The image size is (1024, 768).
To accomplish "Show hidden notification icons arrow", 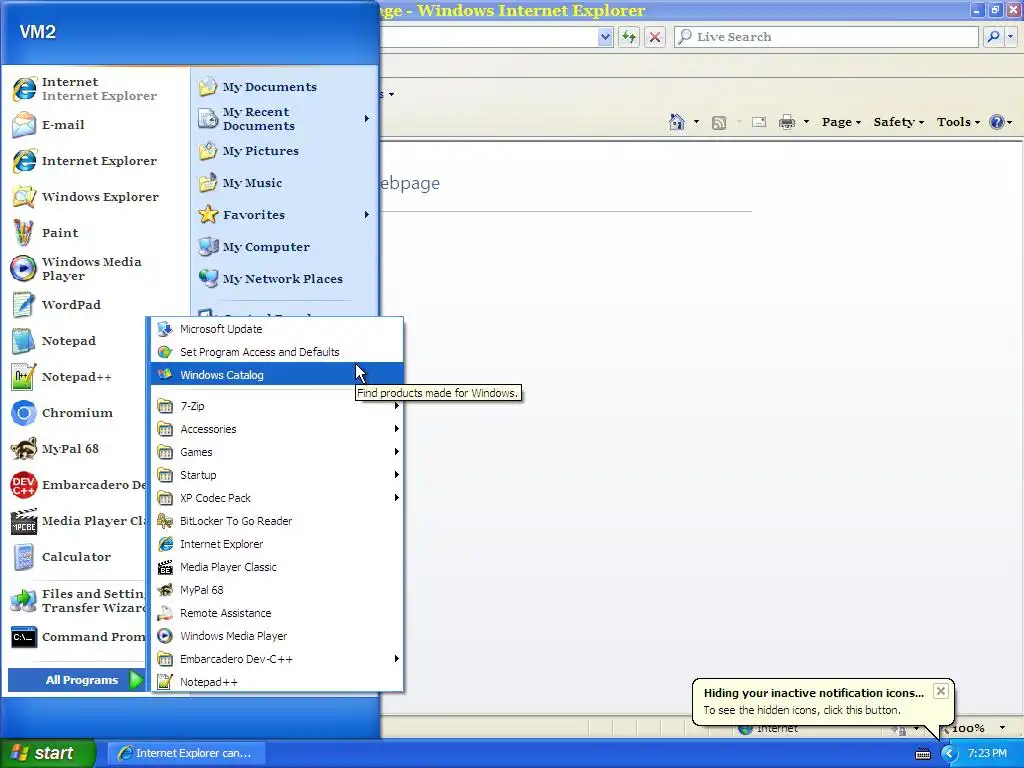I will (948, 754).
